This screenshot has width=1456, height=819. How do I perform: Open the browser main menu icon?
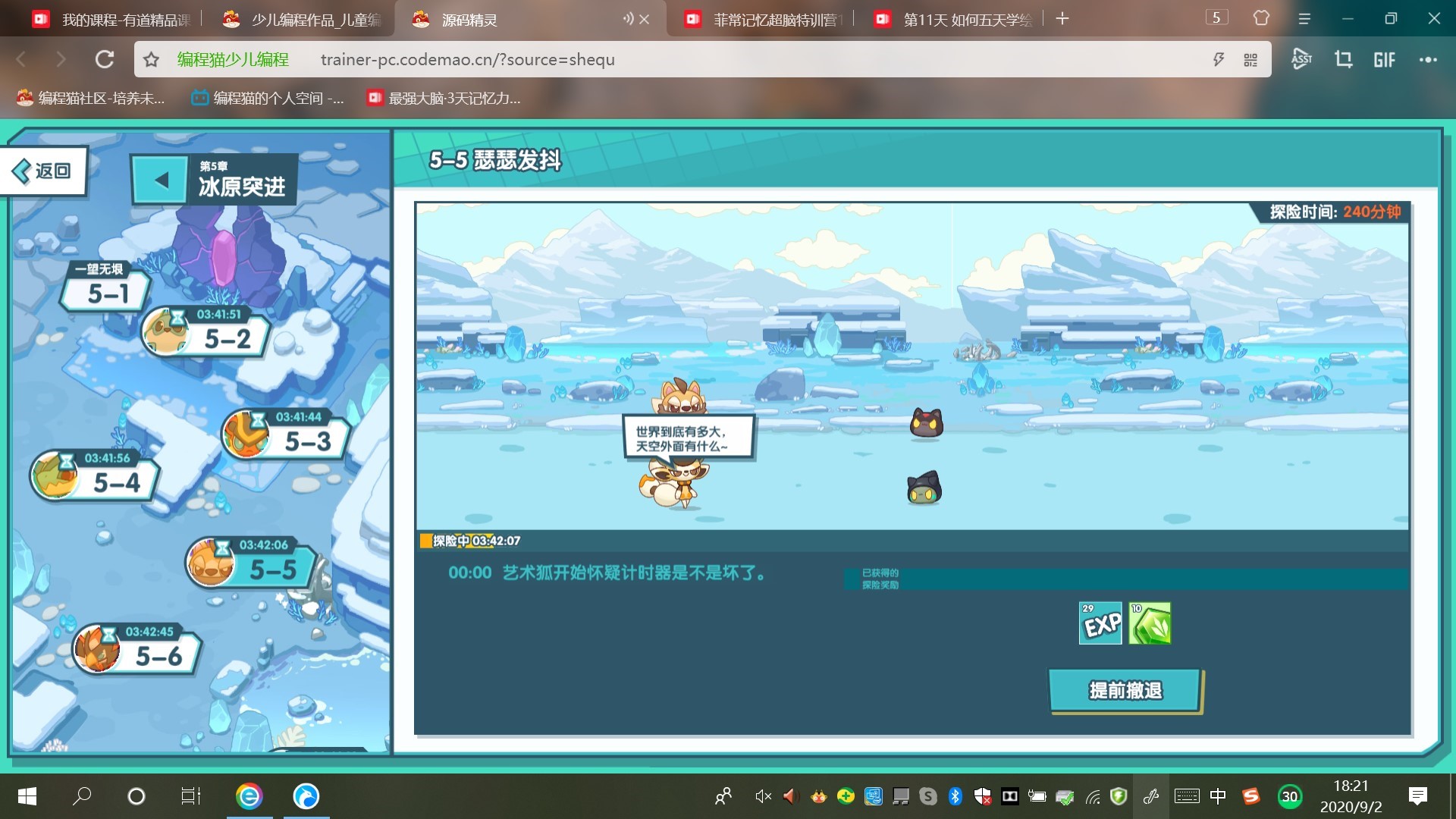tap(1304, 19)
